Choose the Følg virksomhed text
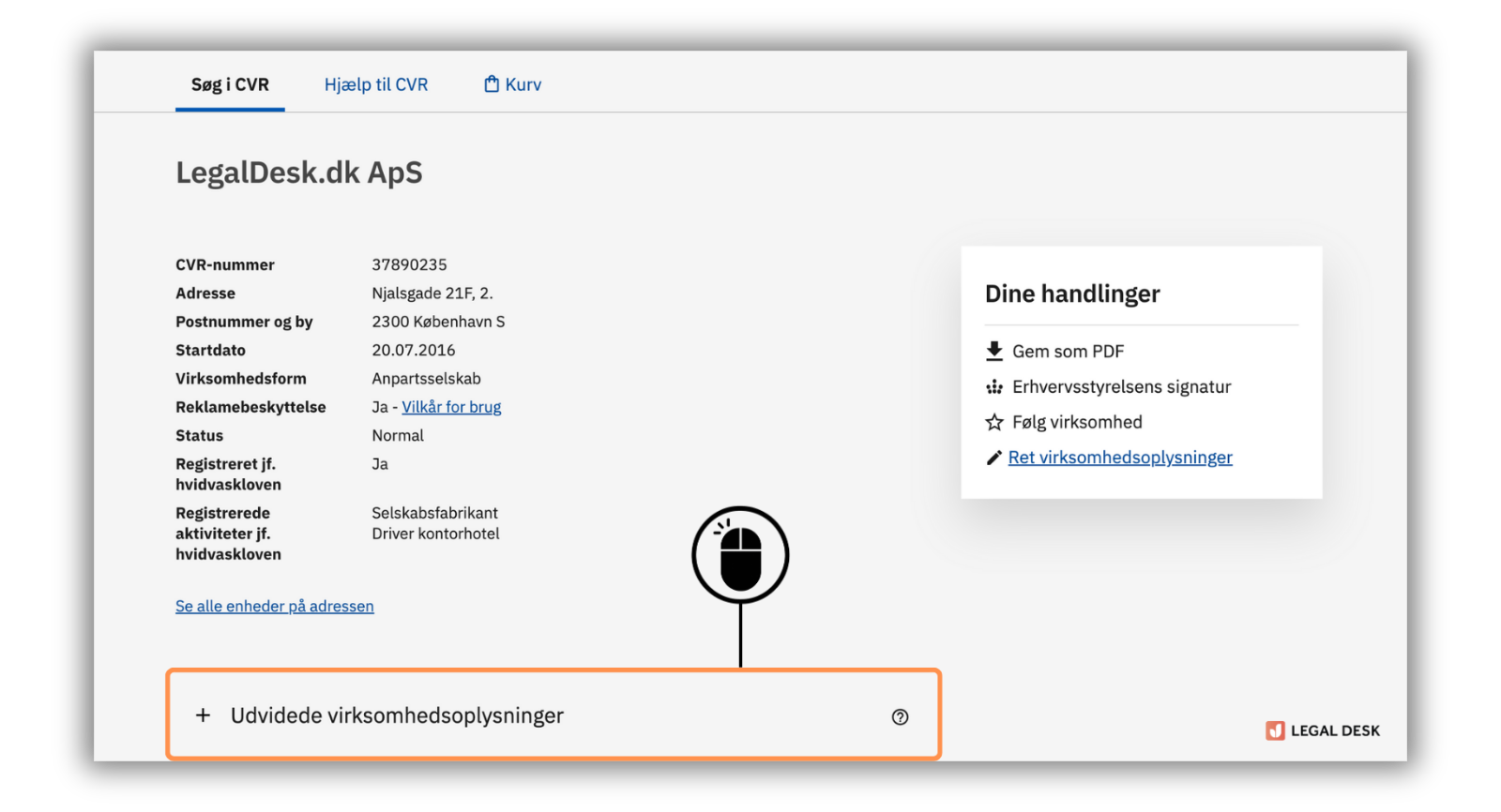Viewport: 1501px width, 812px height. click(1077, 422)
